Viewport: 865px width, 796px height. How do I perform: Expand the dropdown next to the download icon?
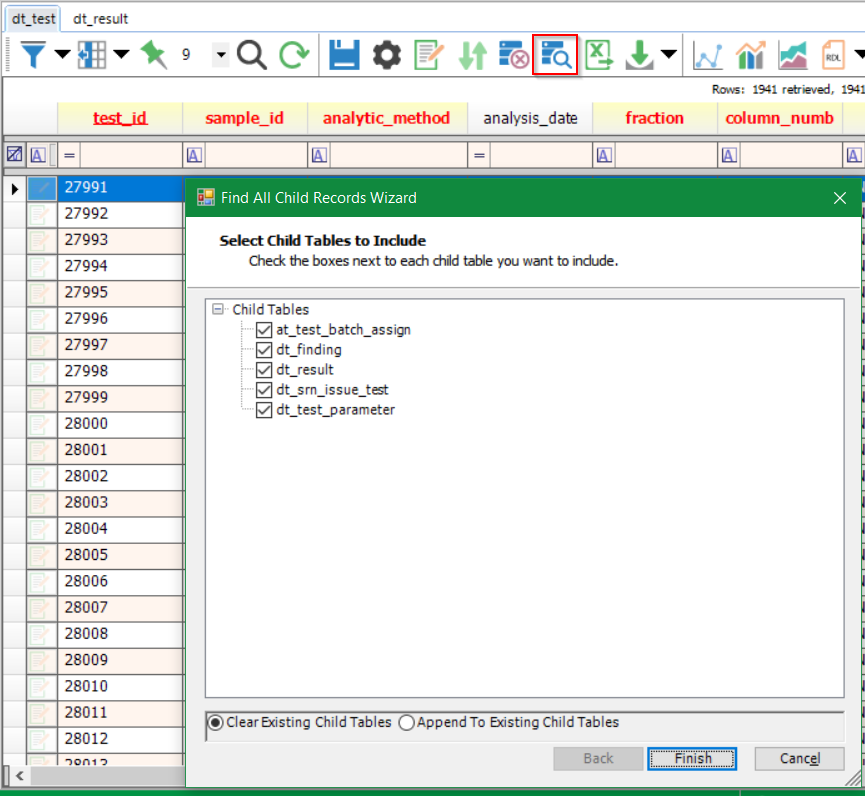(x=667, y=55)
